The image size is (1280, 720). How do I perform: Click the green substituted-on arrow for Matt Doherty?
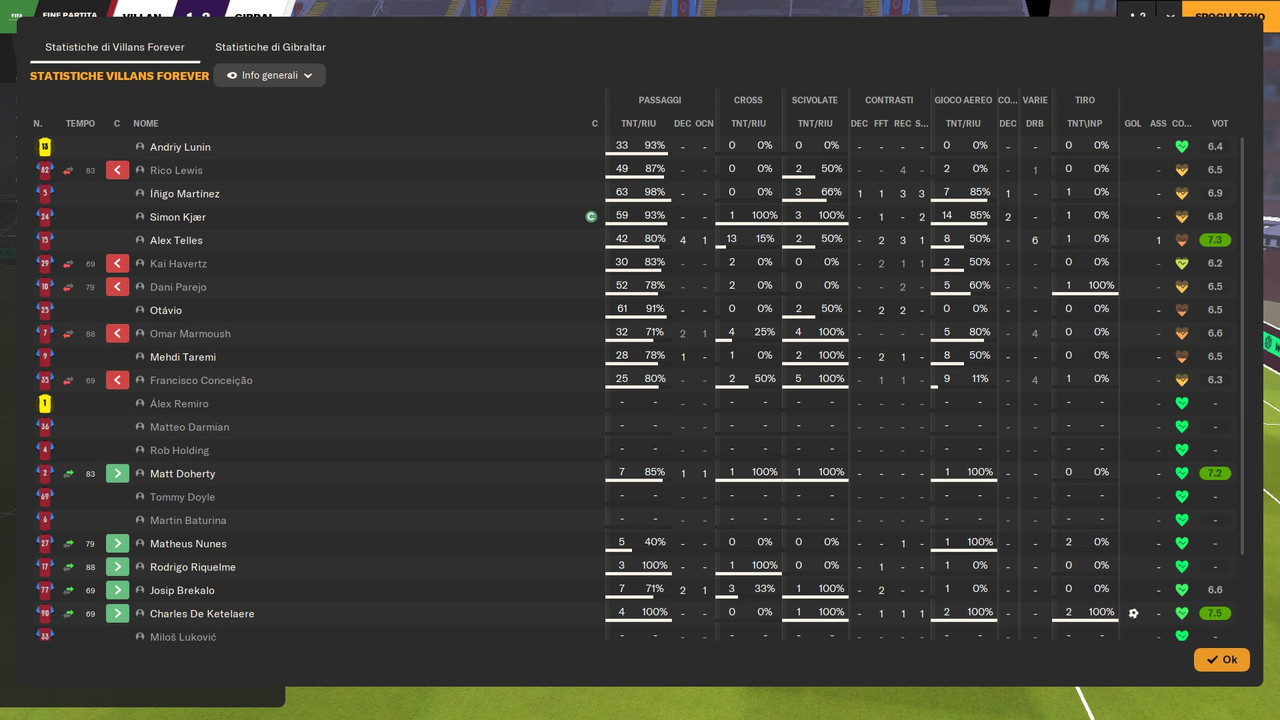click(117, 473)
